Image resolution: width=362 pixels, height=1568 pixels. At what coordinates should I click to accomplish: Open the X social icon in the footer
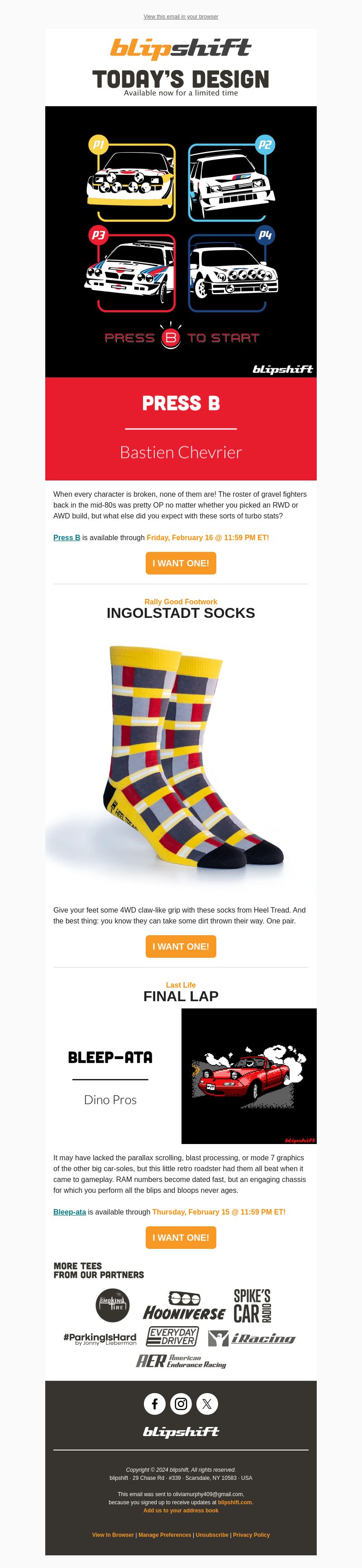coord(207,1403)
